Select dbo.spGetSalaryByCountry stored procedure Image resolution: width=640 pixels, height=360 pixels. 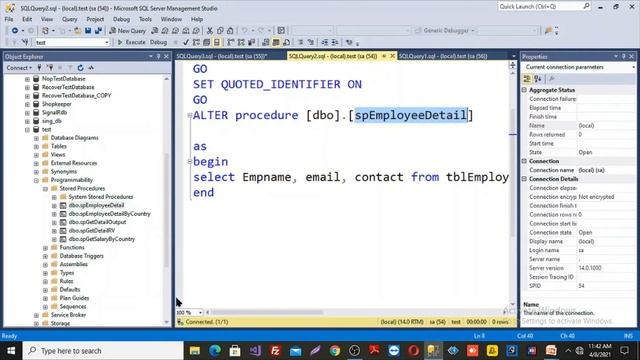(102, 239)
